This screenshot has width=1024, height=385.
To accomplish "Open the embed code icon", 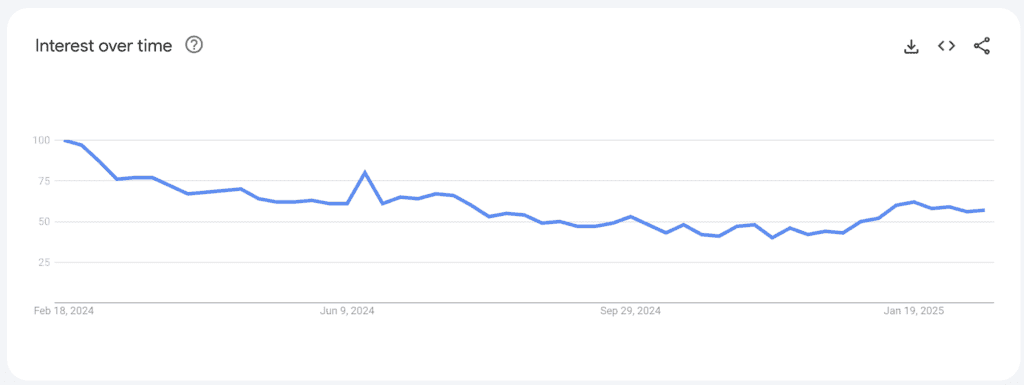I will click(x=946, y=46).
